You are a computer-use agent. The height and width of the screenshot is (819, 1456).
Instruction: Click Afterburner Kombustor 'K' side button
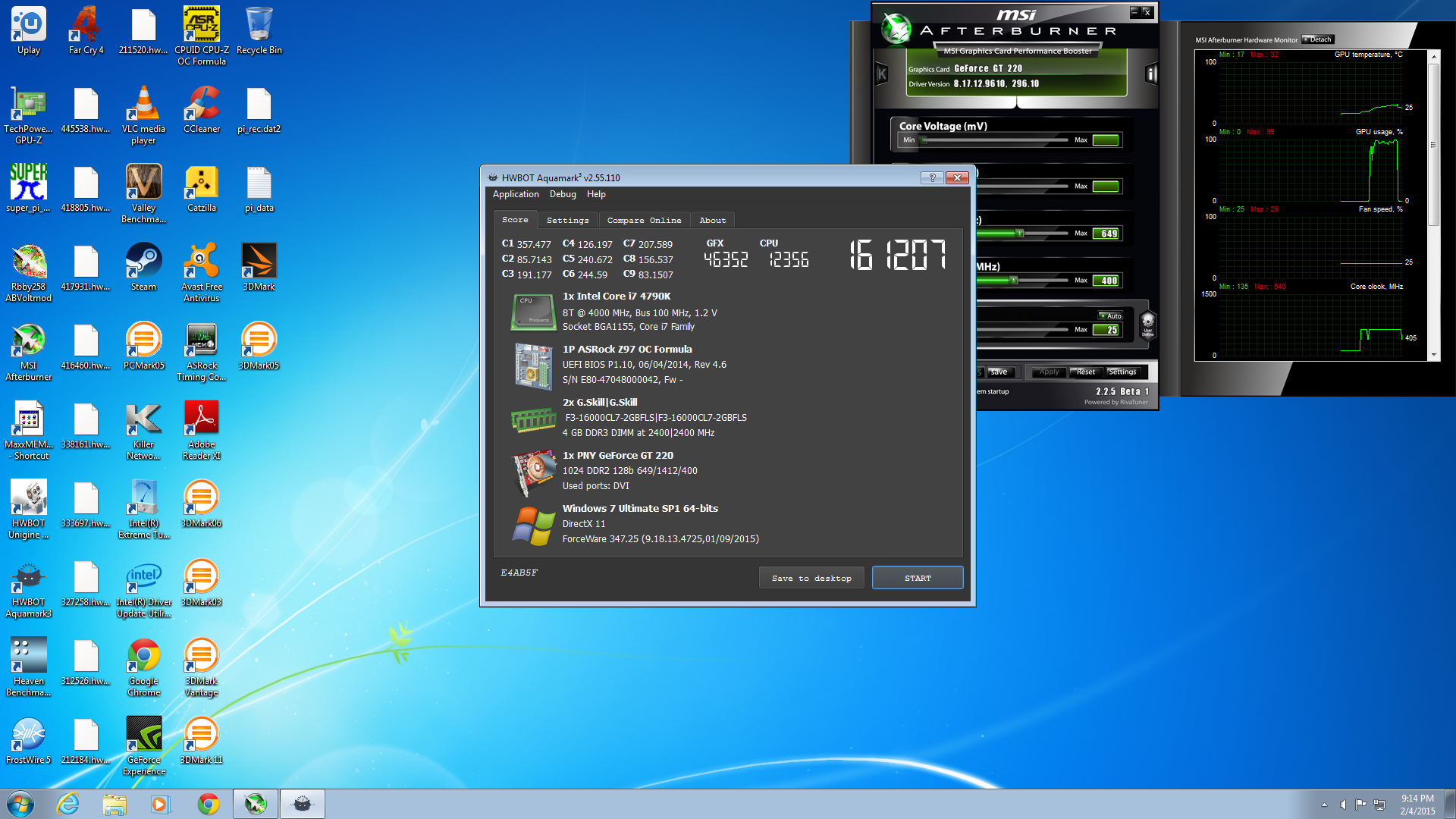tap(881, 74)
